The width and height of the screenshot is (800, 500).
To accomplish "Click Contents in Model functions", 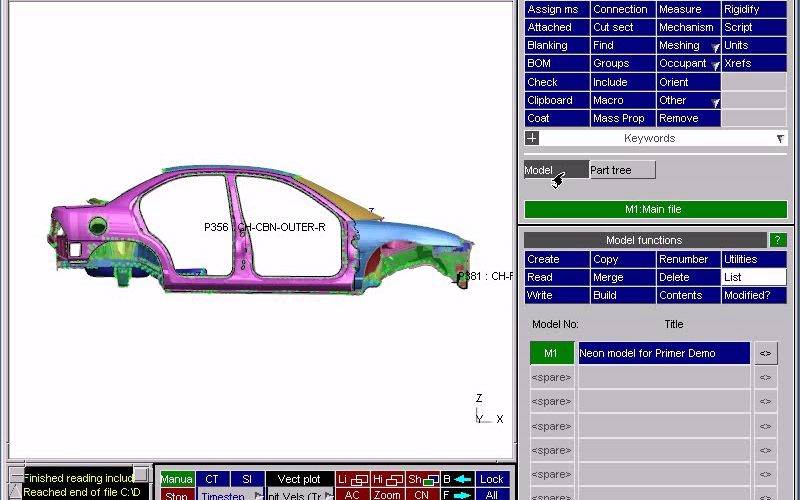I will click(x=688, y=295).
